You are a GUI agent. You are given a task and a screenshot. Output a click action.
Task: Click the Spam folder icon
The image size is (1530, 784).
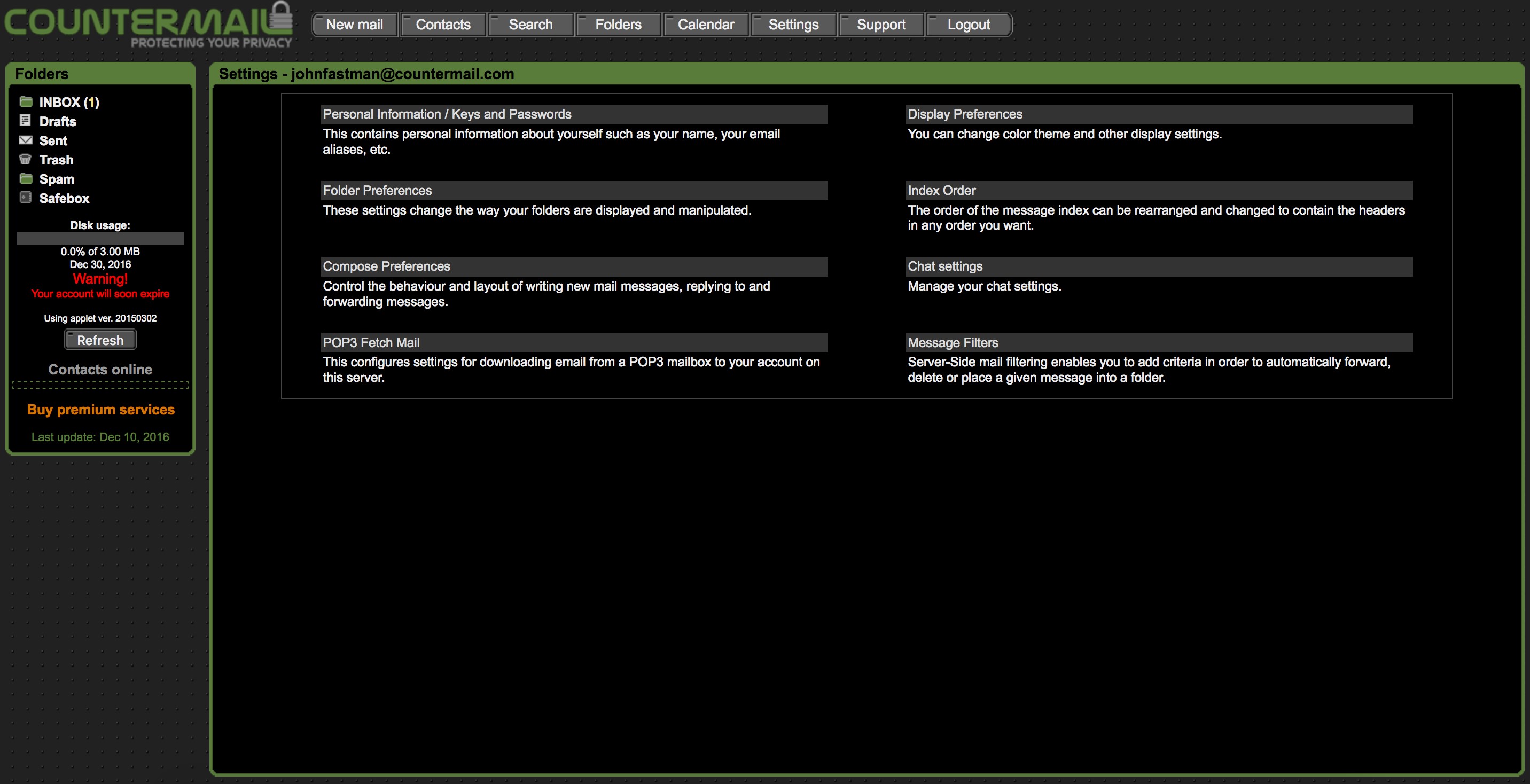(x=26, y=179)
